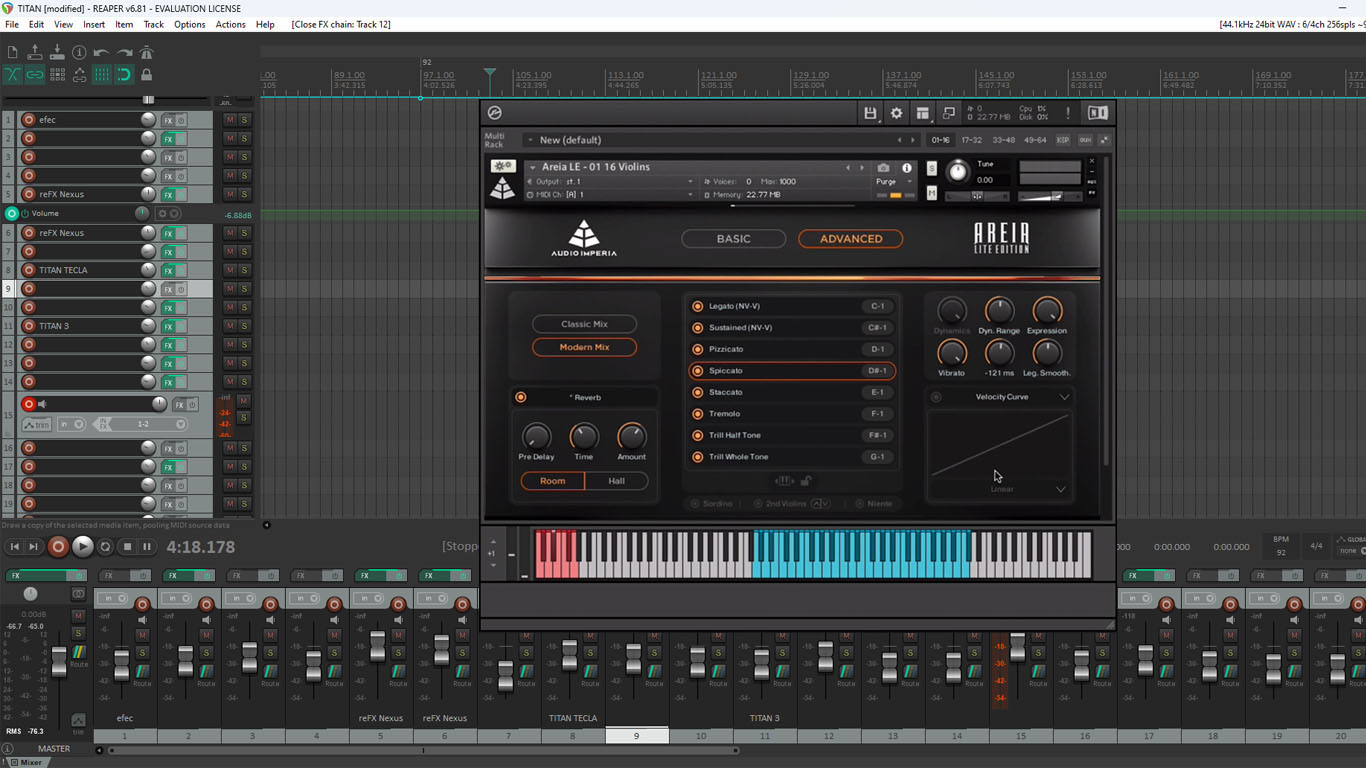Toggle Pizzicato articulation power button

(698, 349)
